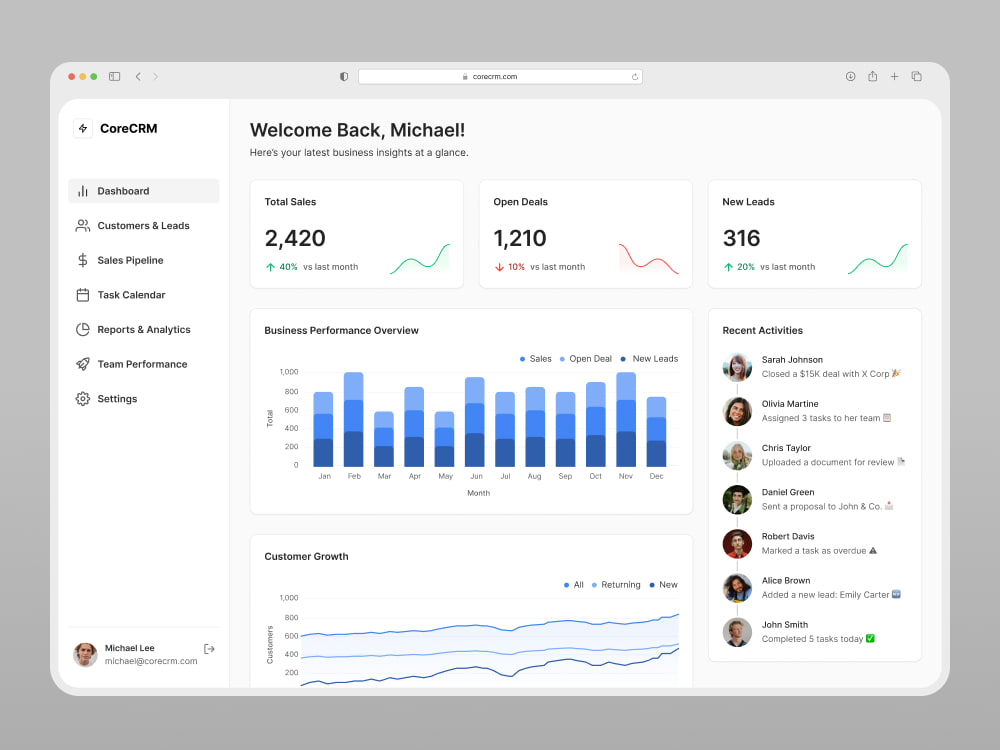Screen dimensions: 1000x750
Task: Toggle the Open Deal legend entry
Action: 585,359
